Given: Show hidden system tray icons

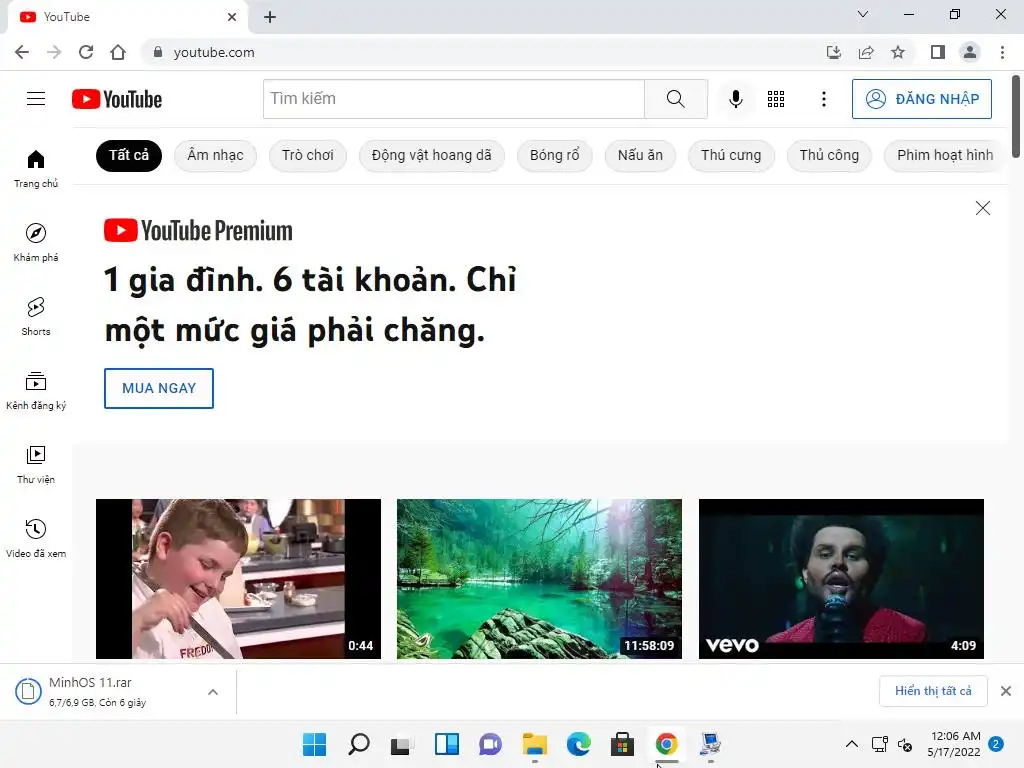Looking at the screenshot, I should [x=852, y=744].
